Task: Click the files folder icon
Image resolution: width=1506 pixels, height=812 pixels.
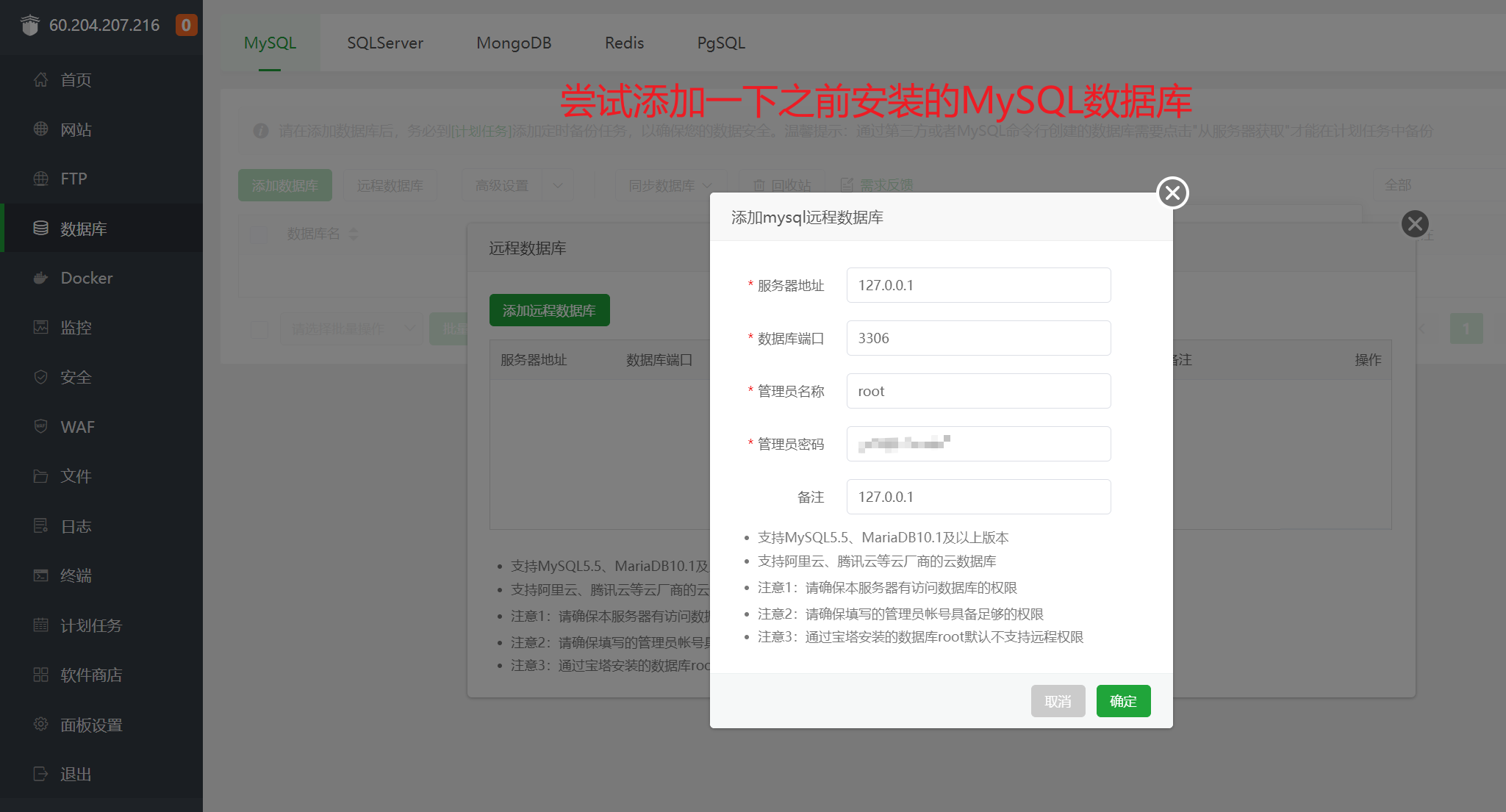Action: pyautogui.click(x=41, y=476)
